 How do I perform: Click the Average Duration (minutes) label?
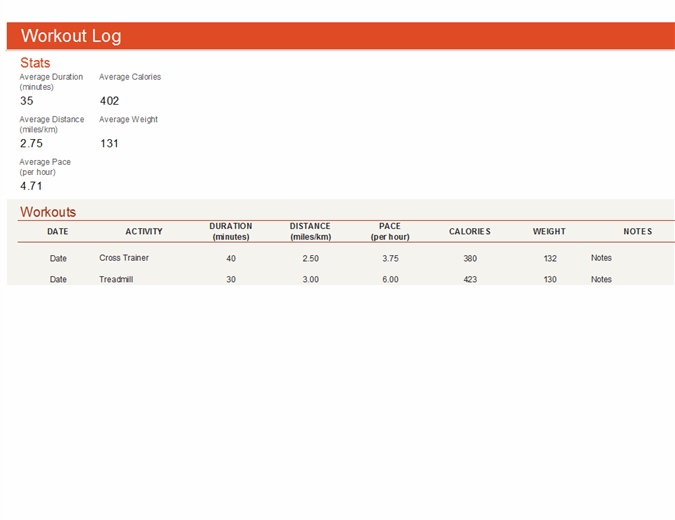click(x=51, y=82)
